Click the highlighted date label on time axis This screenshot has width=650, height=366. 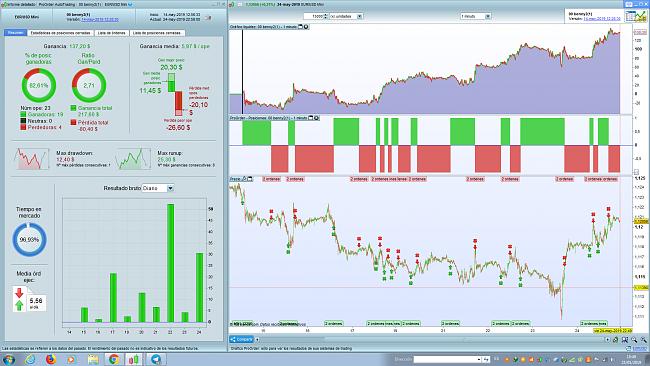coord(612,330)
